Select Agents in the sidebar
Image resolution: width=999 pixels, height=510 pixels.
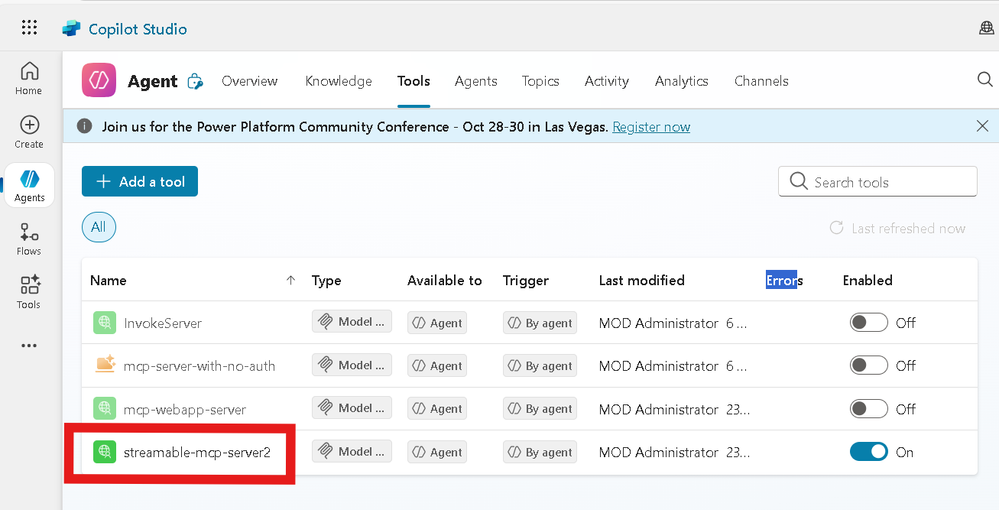click(29, 186)
